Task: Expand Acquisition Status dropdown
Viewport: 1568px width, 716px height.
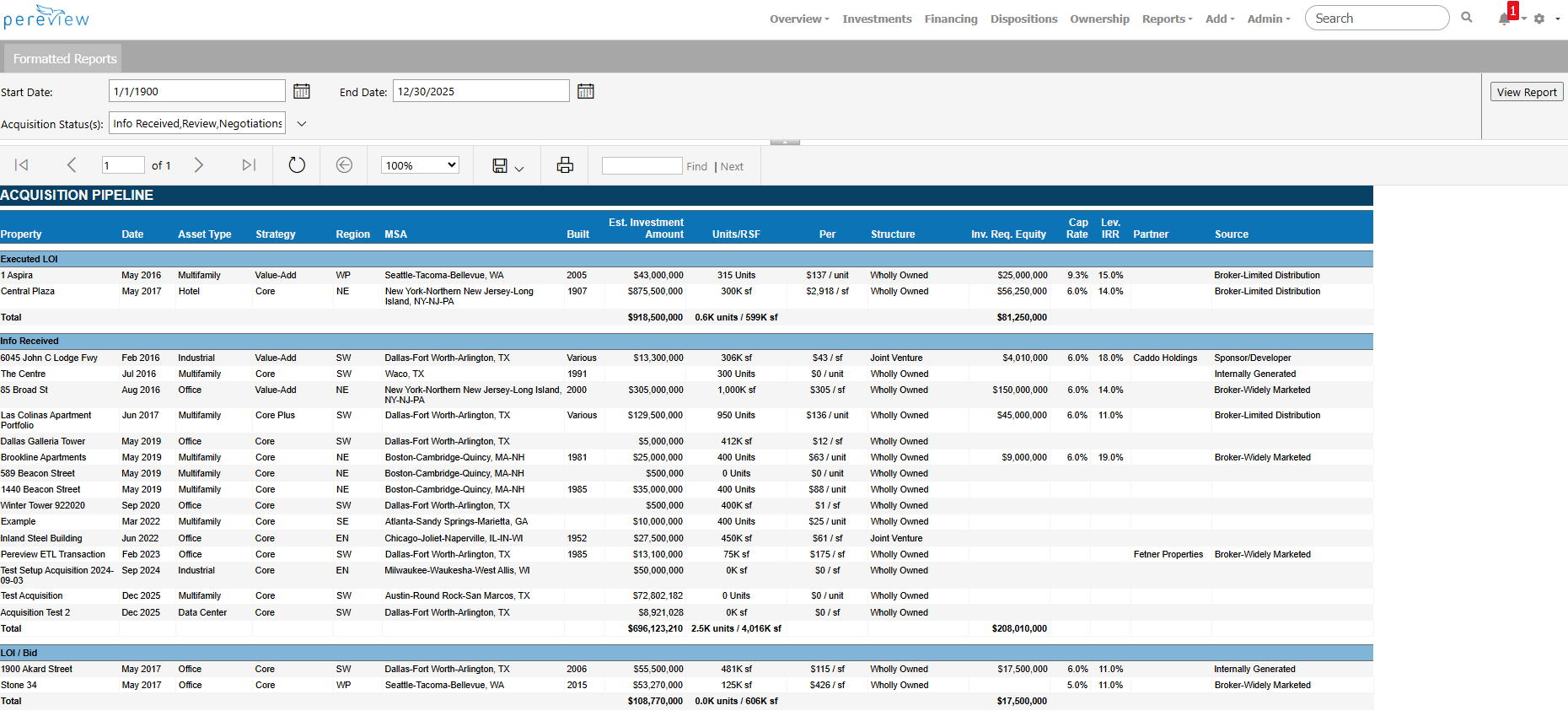Action: click(302, 124)
